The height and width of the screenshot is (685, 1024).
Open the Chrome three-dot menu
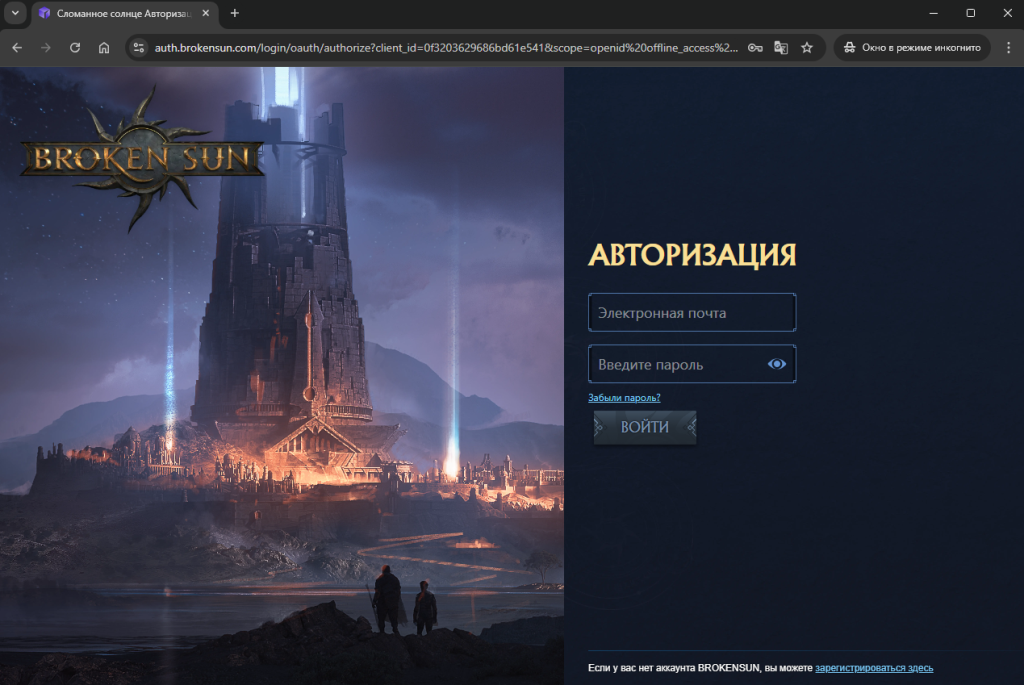click(x=1008, y=48)
